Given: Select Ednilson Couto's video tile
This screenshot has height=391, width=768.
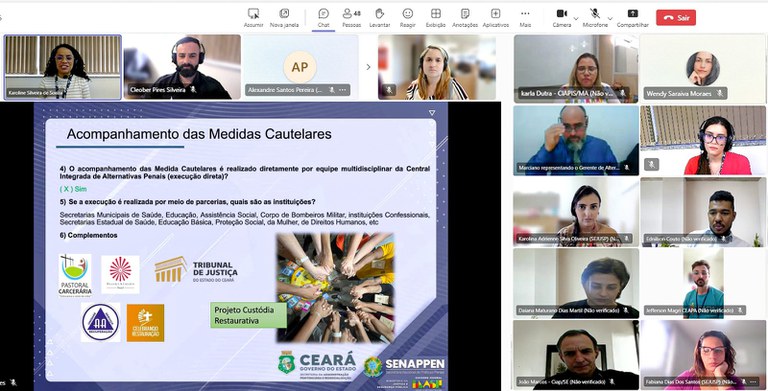Looking at the screenshot, I should pyautogui.click(x=703, y=212).
